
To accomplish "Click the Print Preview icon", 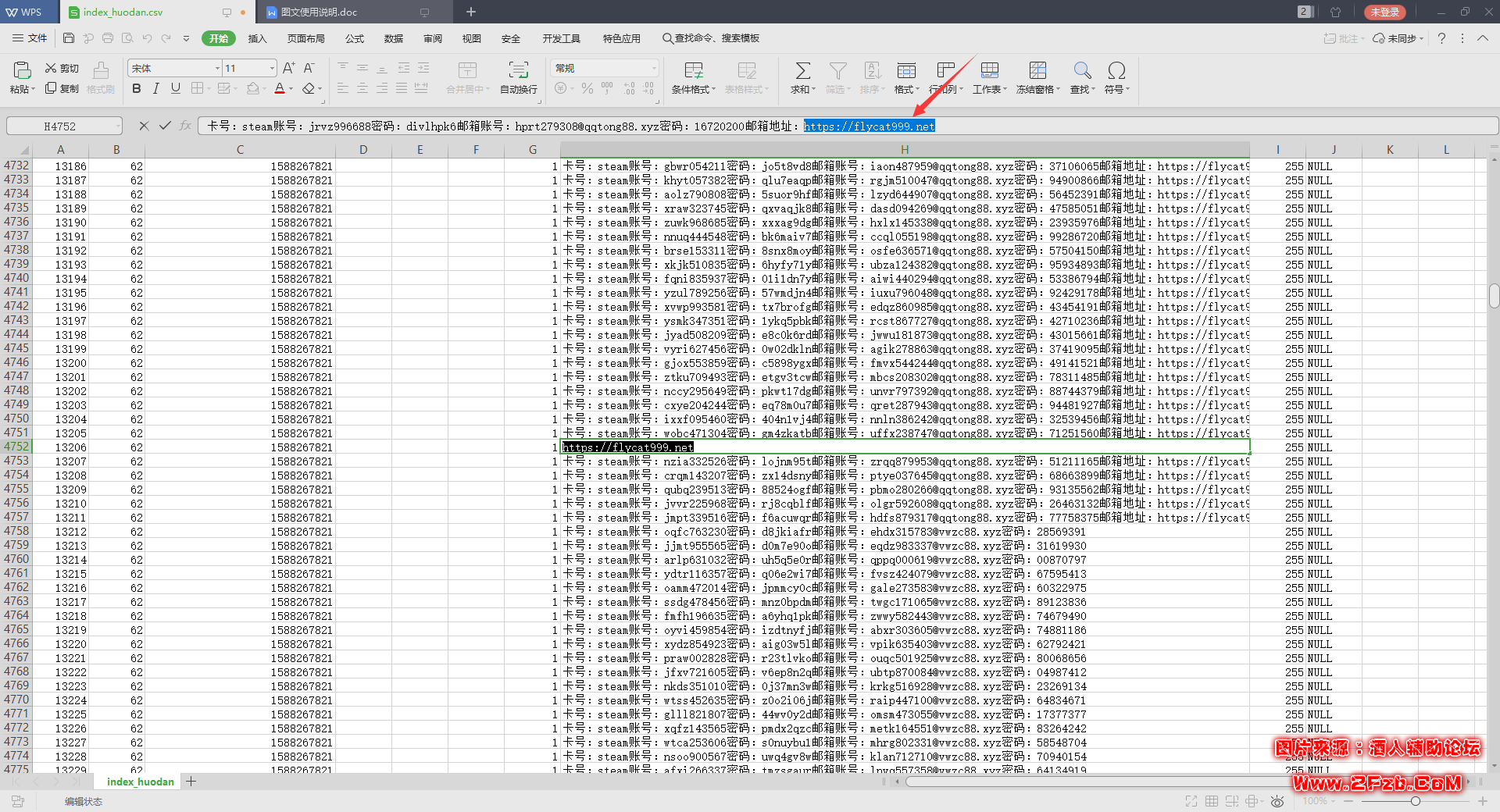I will coord(127,38).
